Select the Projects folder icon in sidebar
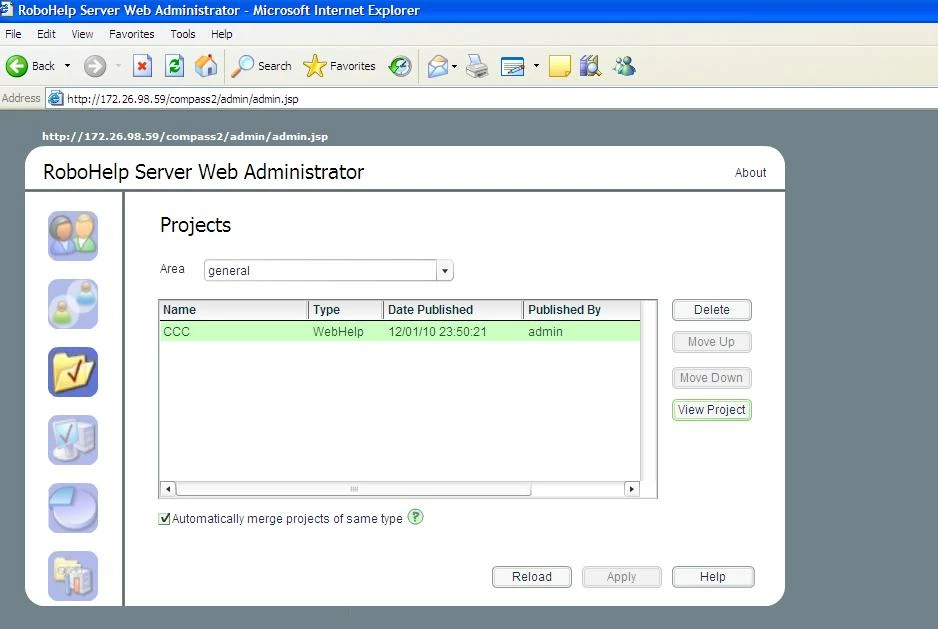The height and width of the screenshot is (629, 938). click(73, 372)
